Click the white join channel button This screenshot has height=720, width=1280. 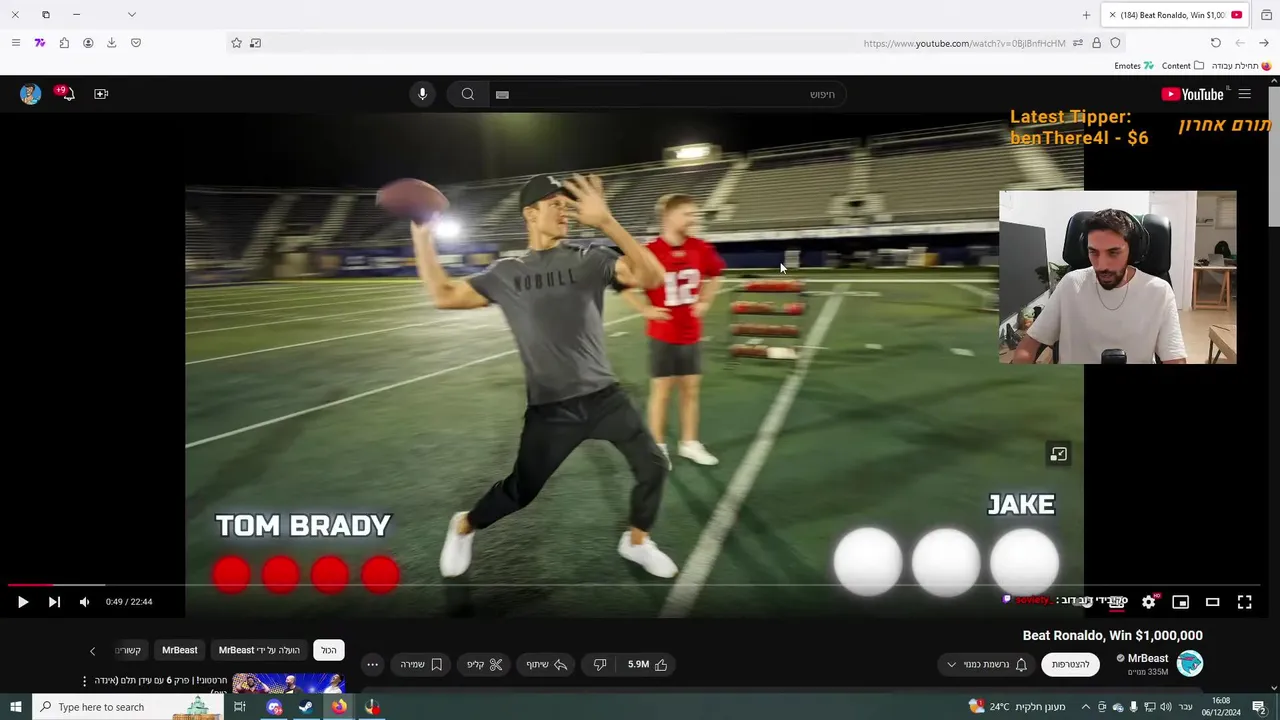1071,664
